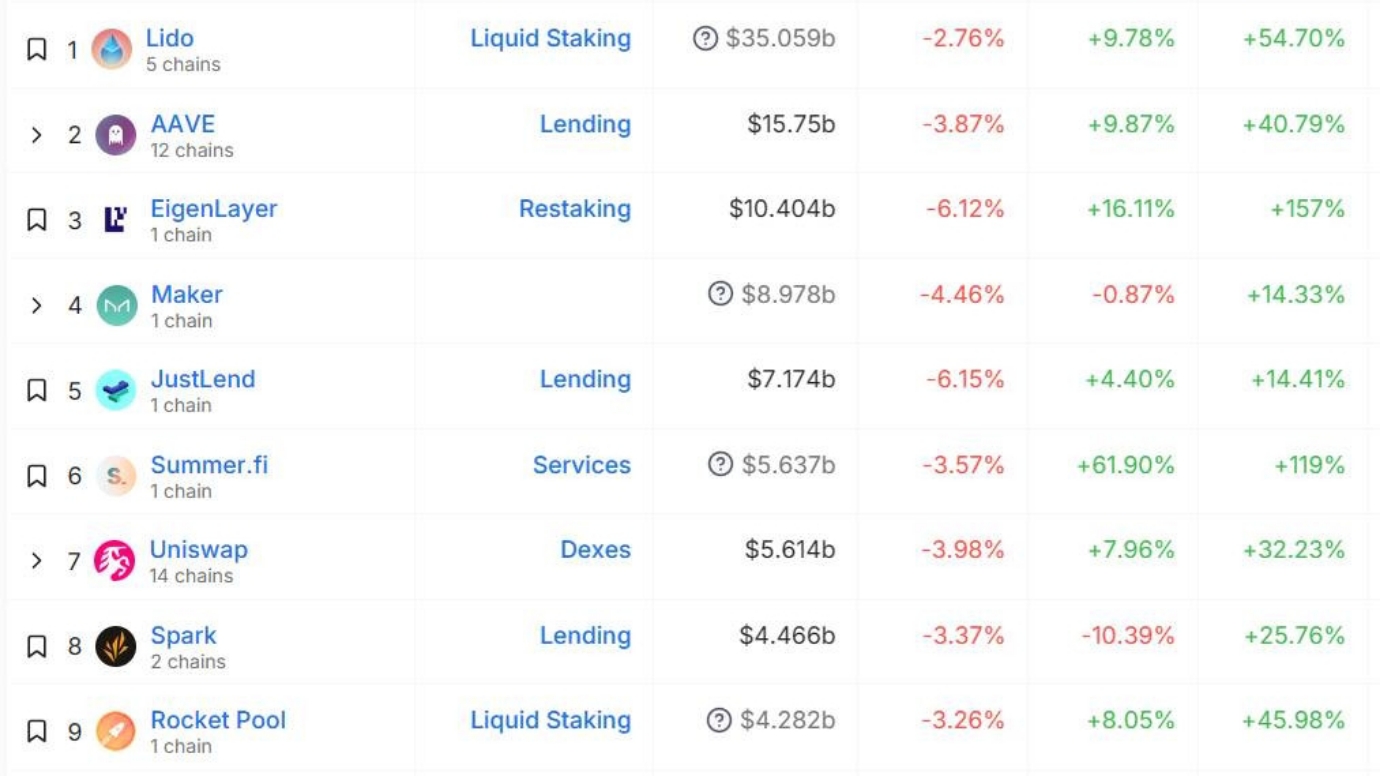
Task: Expand the Maker sub-protocols chevron
Action: (x=37, y=306)
